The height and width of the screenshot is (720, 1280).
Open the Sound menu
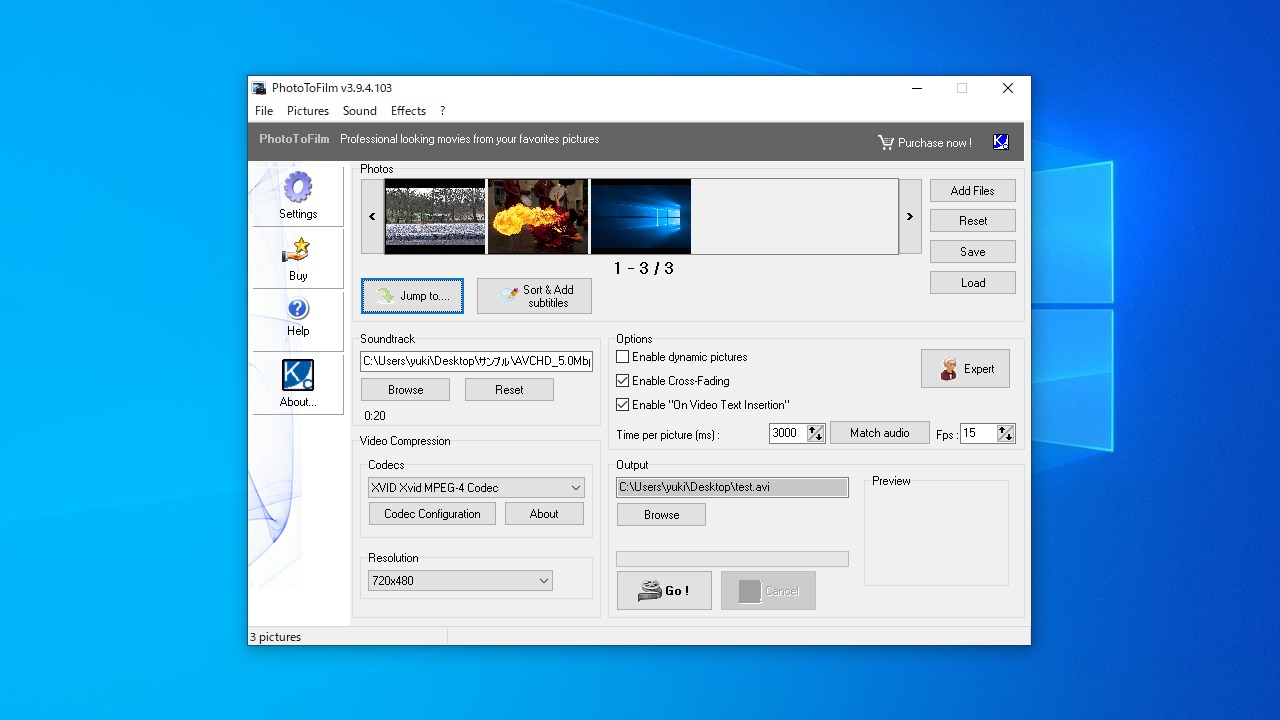pyautogui.click(x=360, y=111)
